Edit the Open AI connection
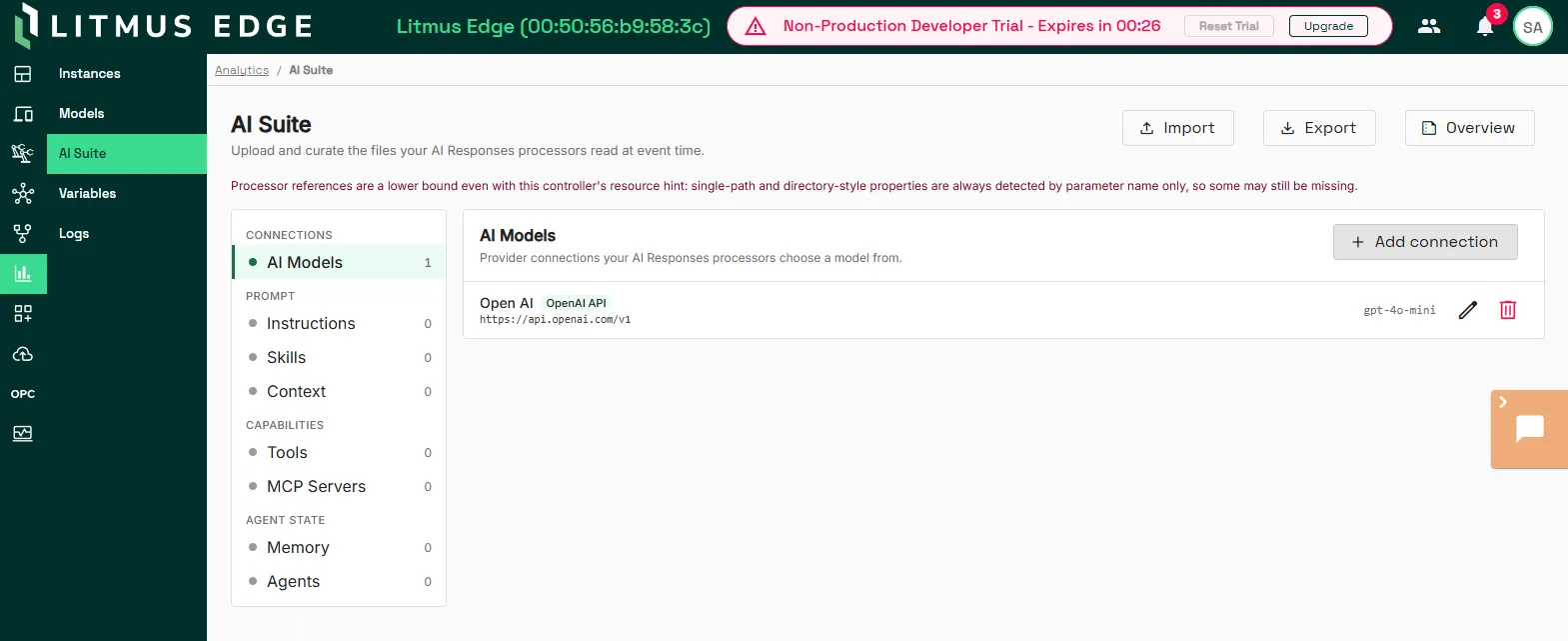Viewport: 1568px width, 641px height. [x=1468, y=310]
